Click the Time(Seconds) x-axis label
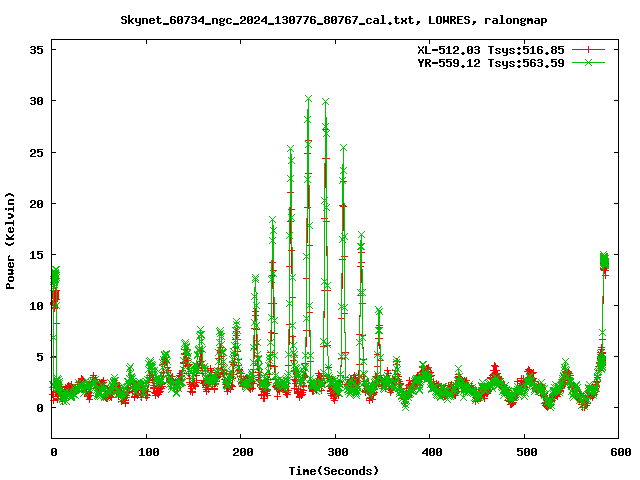The image size is (640, 480). coord(334,470)
